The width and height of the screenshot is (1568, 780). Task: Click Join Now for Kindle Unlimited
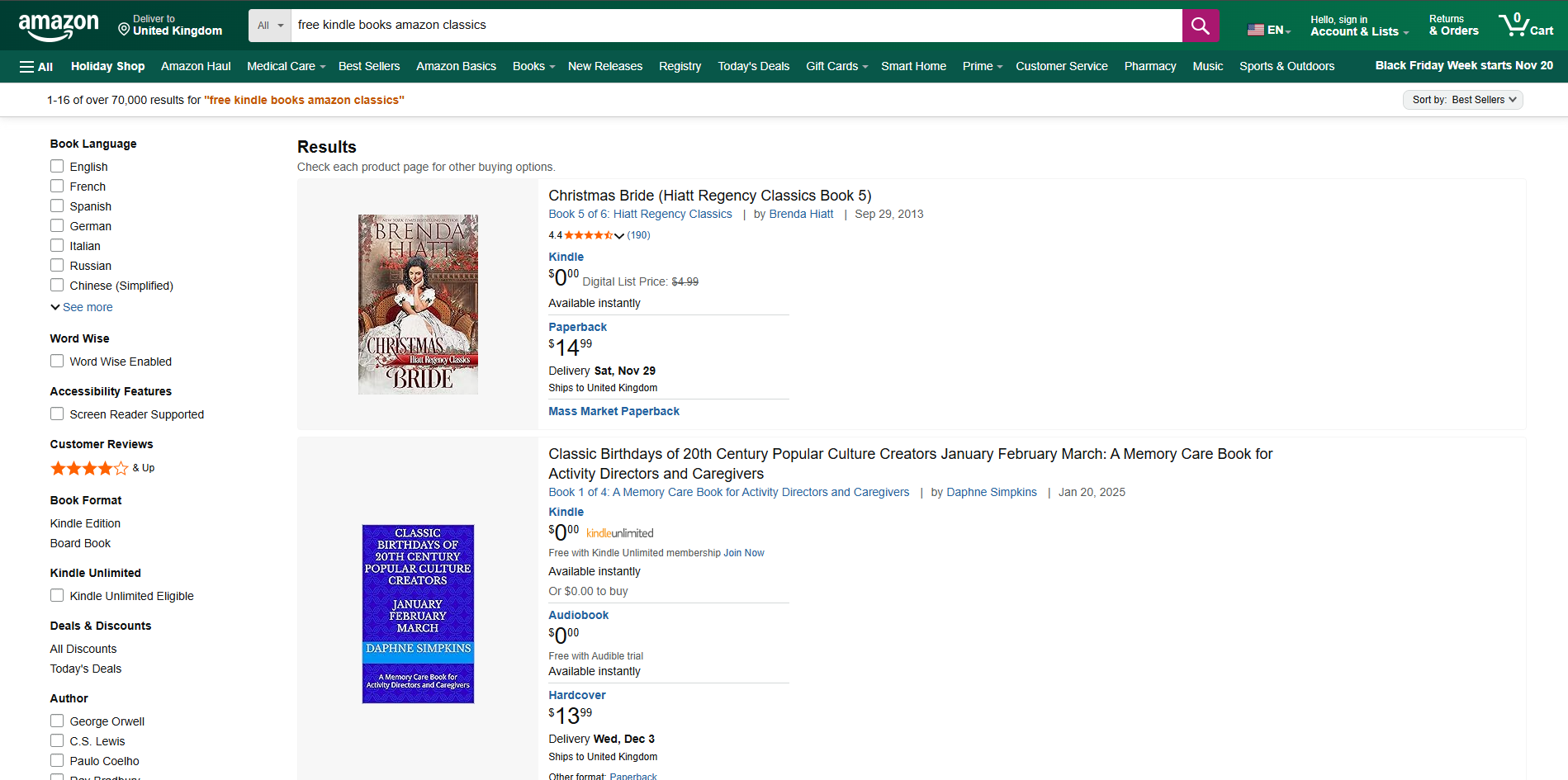point(742,552)
